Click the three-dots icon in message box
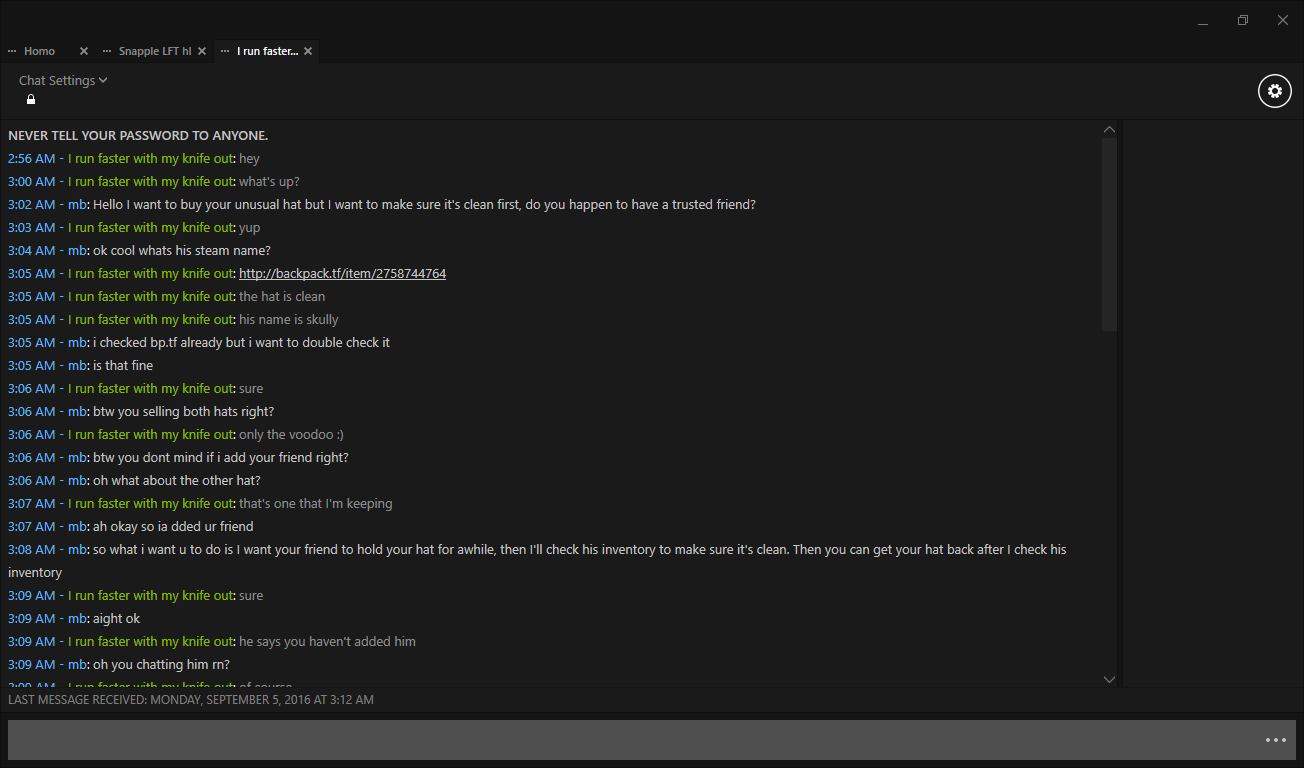The height and width of the screenshot is (768, 1304). [1275, 740]
